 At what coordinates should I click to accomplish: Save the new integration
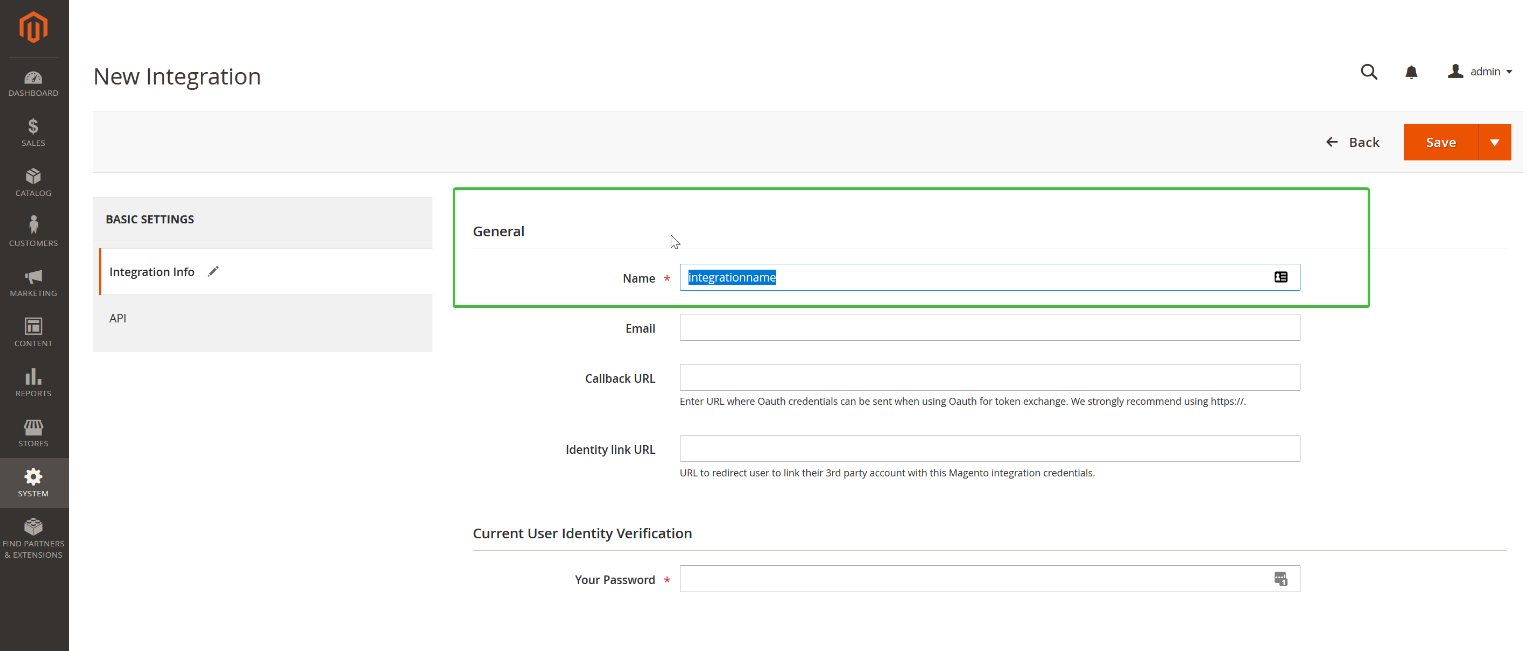click(x=1440, y=141)
